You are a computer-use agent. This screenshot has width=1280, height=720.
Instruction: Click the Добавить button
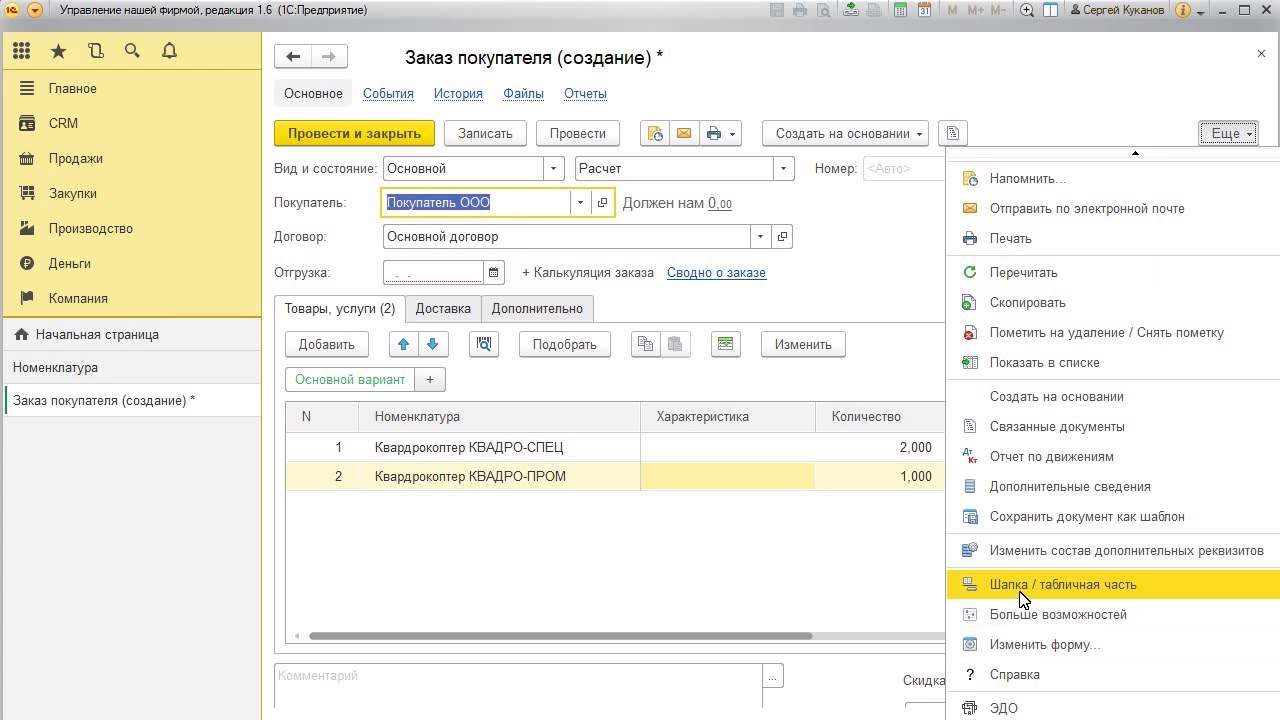coord(326,344)
